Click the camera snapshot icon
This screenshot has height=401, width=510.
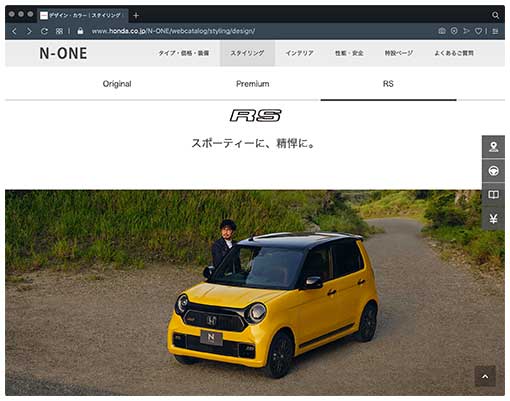click(x=442, y=31)
